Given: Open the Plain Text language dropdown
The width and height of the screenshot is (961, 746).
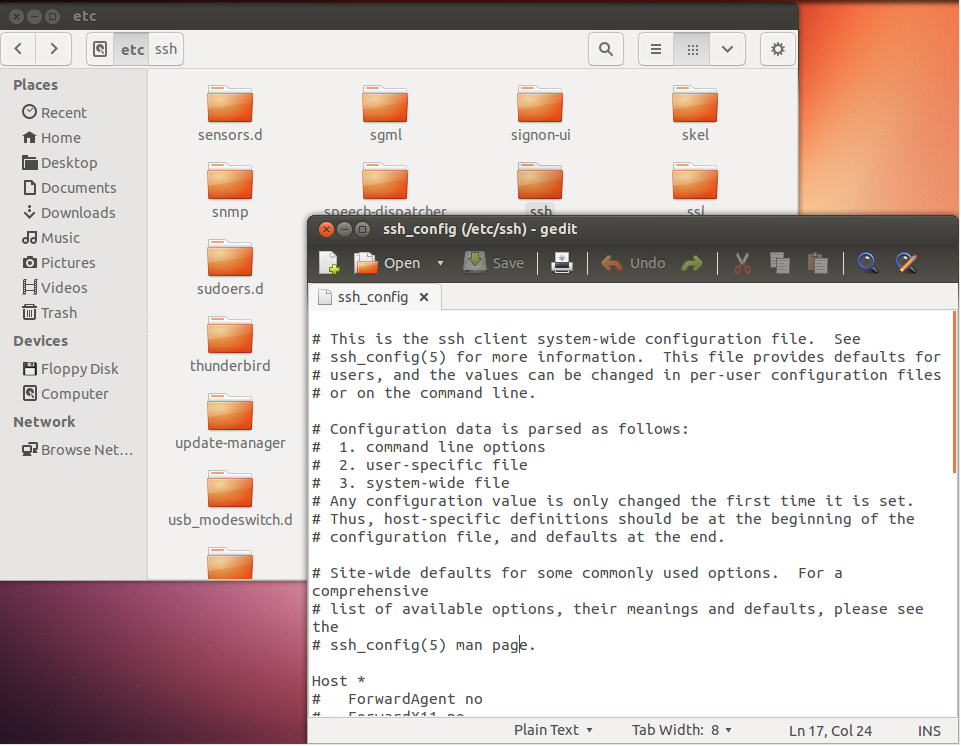Looking at the screenshot, I should (553, 730).
